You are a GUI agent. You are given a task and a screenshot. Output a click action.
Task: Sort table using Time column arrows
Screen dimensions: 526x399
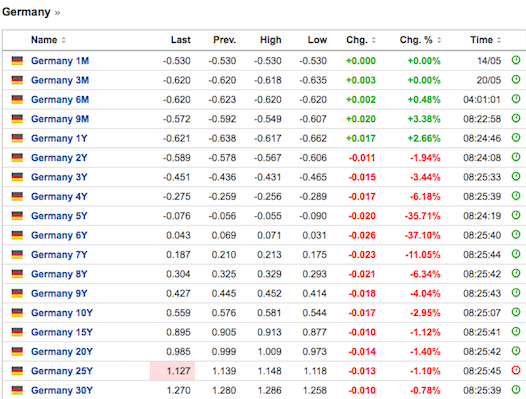(x=499, y=40)
